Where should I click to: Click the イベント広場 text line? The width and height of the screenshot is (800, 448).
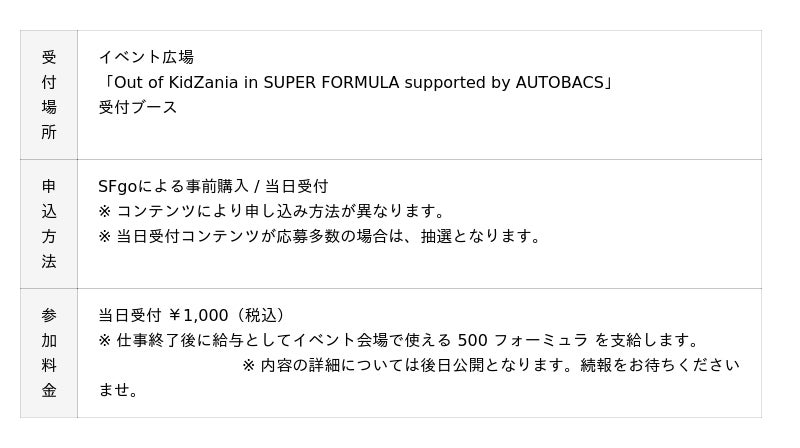point(146,57)
